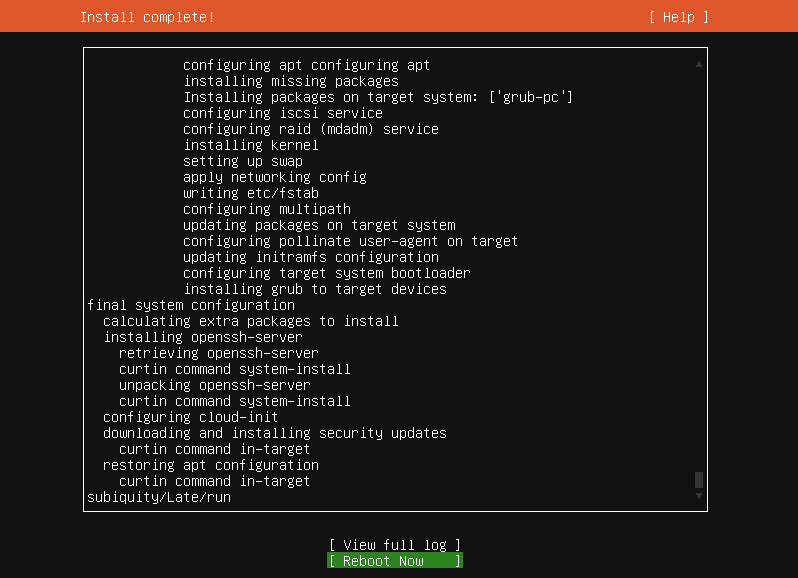
Task: Click line 'retrieving openssh-server'
Action: pos(219,353)
